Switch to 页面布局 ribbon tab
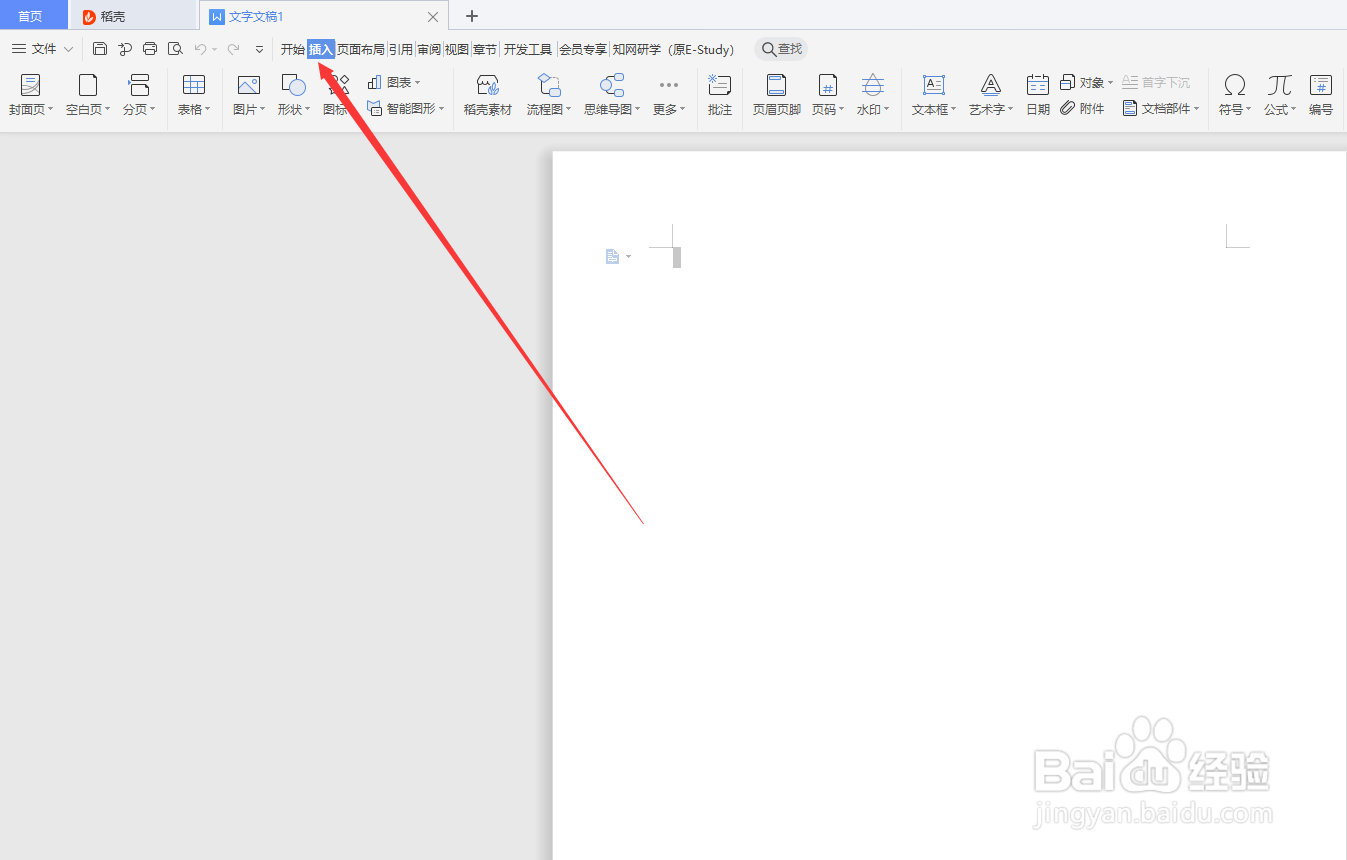 361,49
